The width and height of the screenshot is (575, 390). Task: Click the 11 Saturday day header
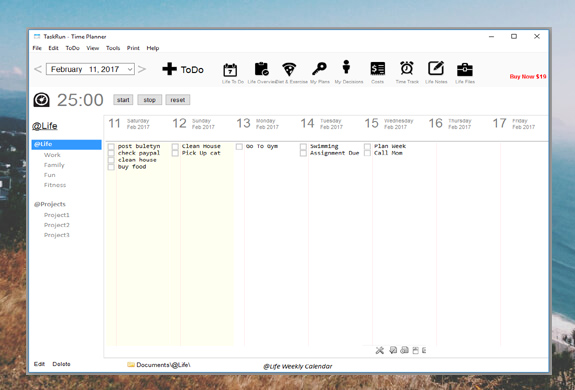click(x=129, y=124)
